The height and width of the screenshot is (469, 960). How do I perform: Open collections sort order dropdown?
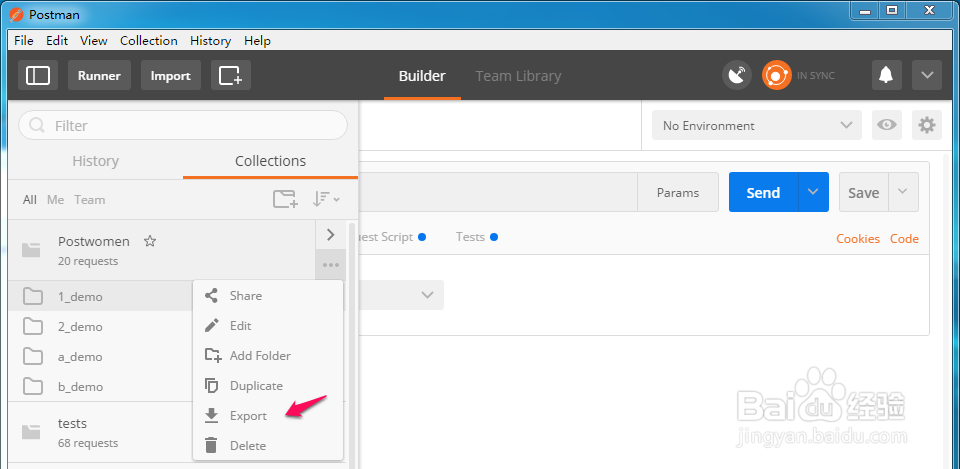click(326, 199)
